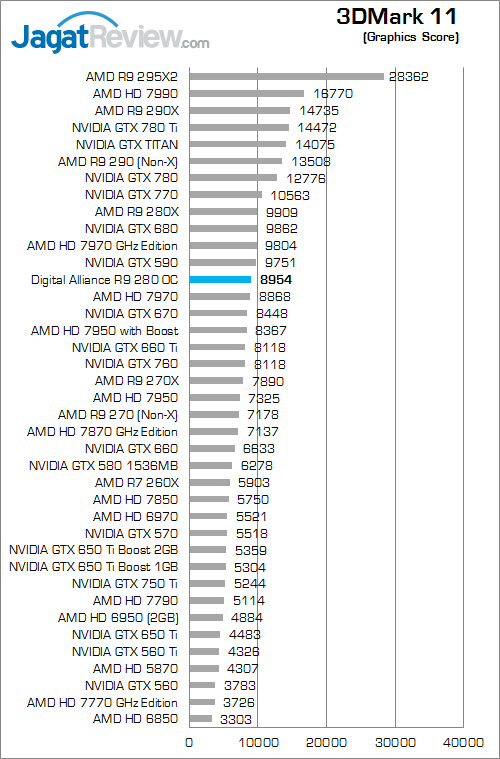The height and width of the screenshot is (759, 500).
Task: Click the NVIDIA GTX TITAN bar
Action: pyautogui.click(x=238, y=144)
